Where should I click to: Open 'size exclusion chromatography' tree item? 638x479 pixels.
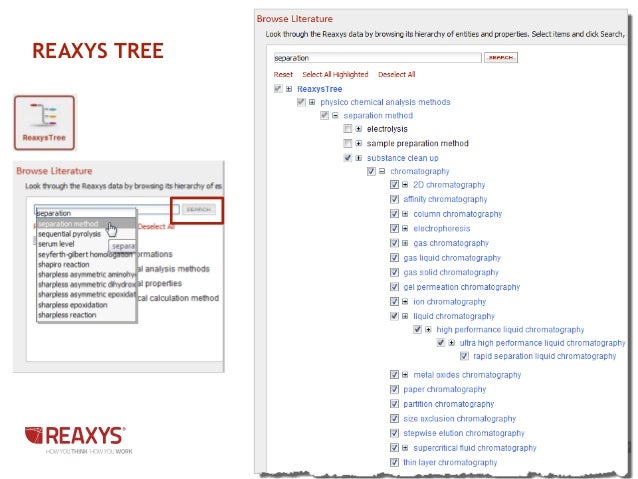click(x=459, y=419)
